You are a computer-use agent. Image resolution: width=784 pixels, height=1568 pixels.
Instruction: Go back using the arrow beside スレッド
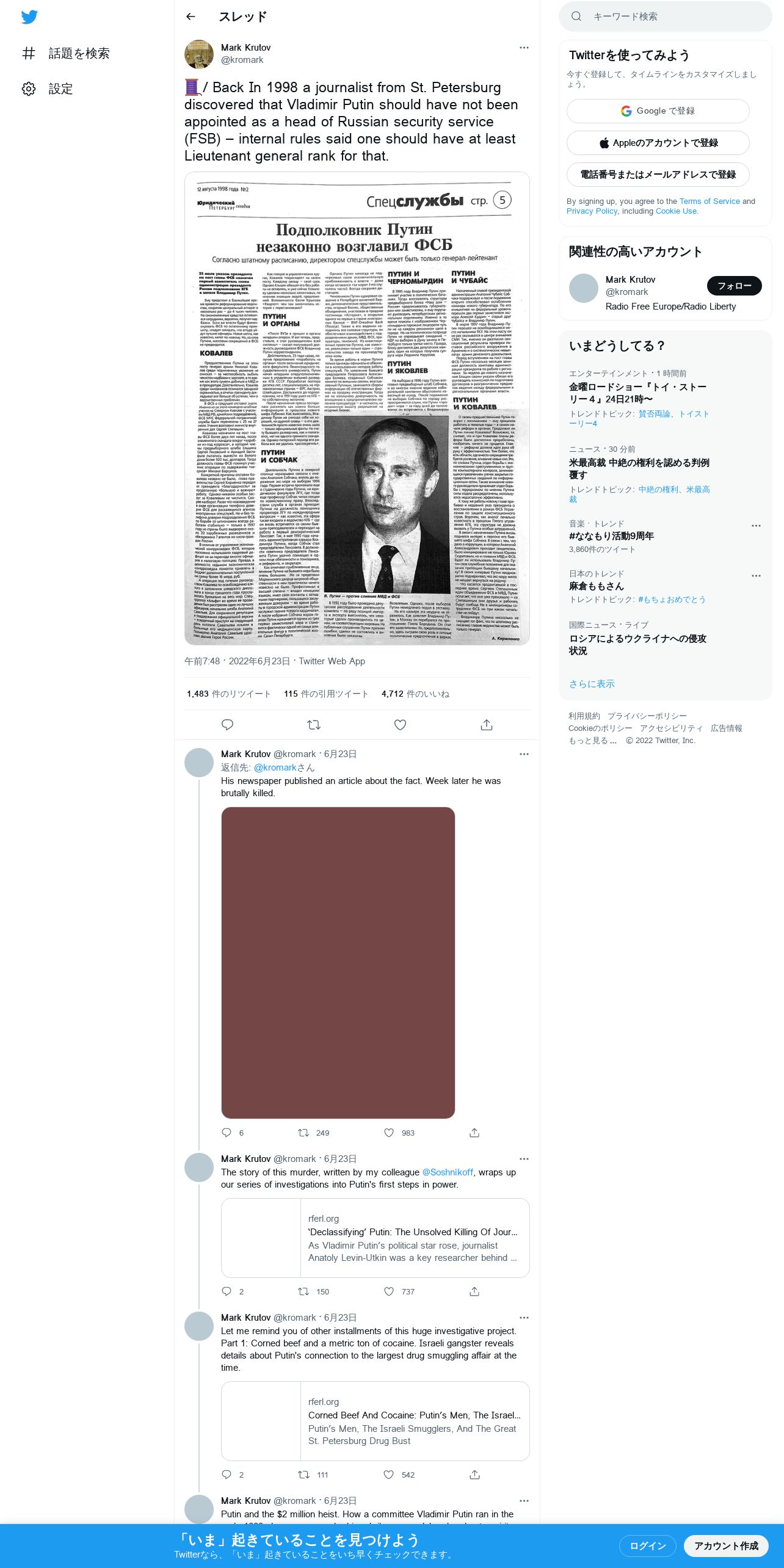pos(191,16)
